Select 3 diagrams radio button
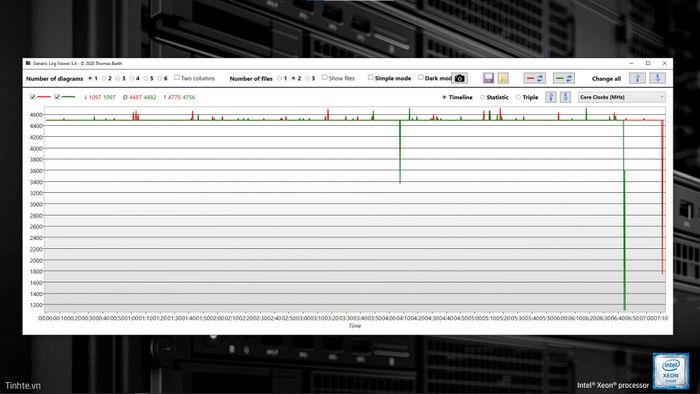Viewport: 700px width, 394px height. [x=118, y=79]
